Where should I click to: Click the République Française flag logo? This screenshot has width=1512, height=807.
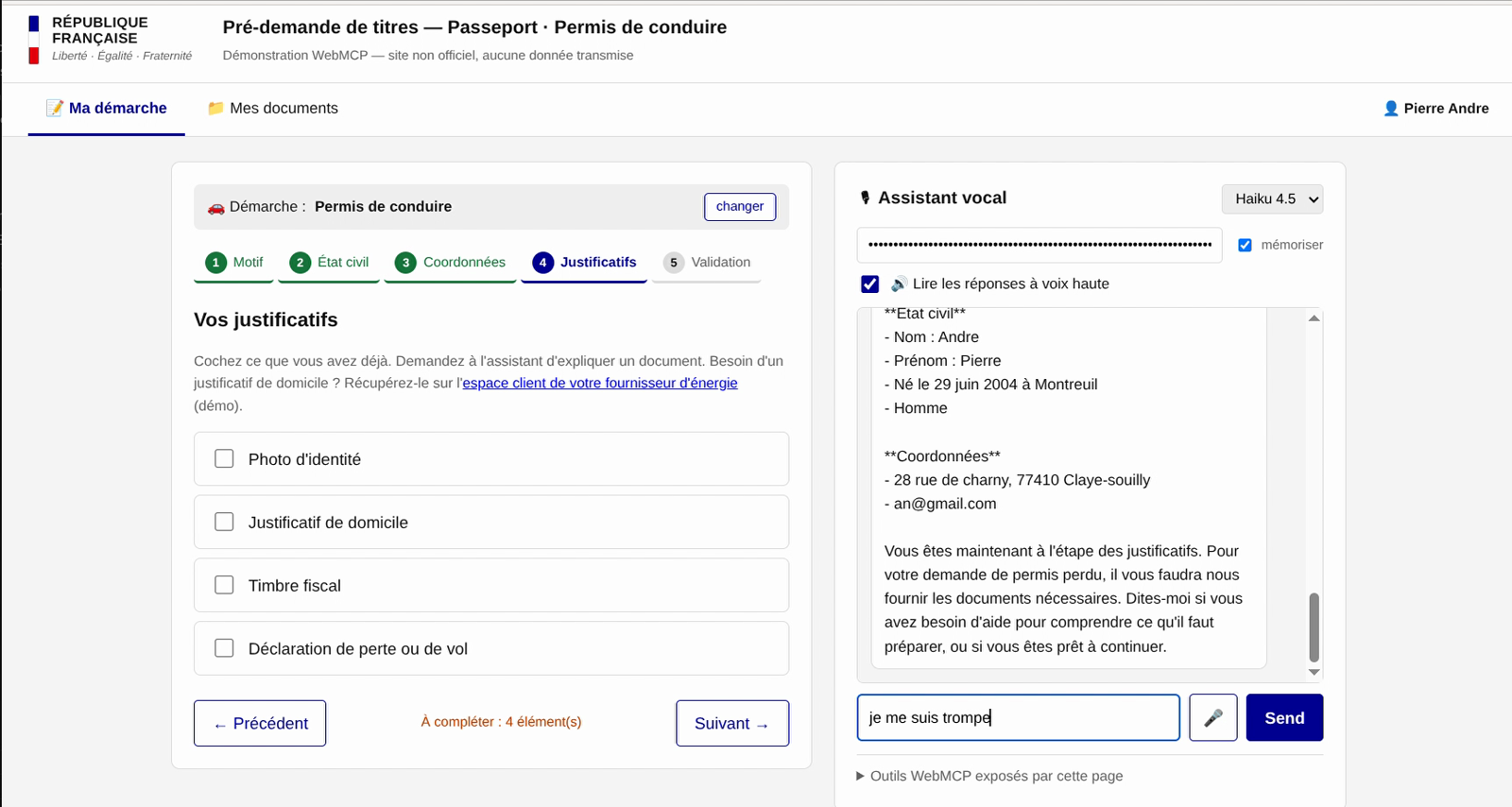point(34,40)
